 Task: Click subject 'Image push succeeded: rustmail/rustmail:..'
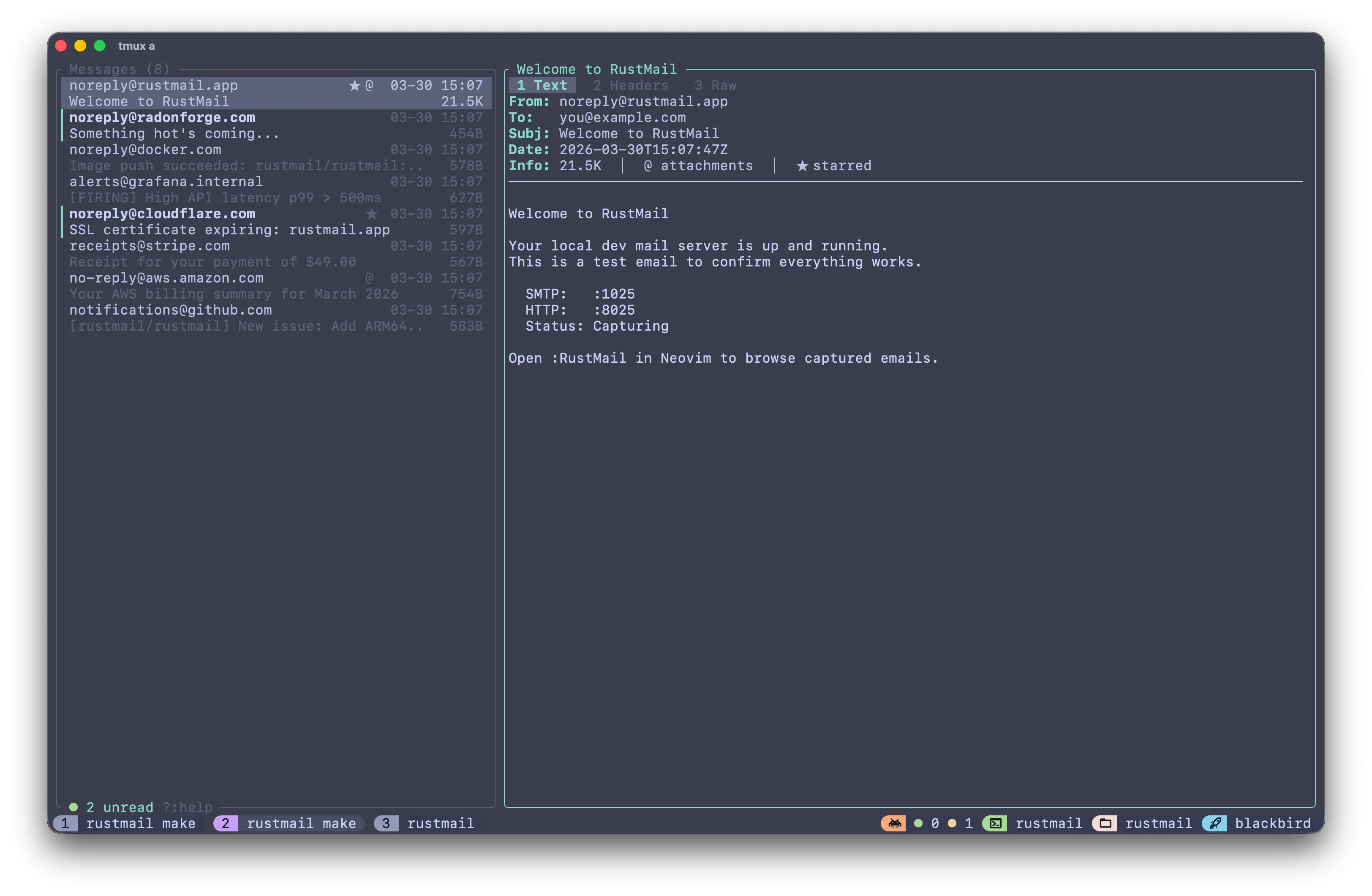246,166
